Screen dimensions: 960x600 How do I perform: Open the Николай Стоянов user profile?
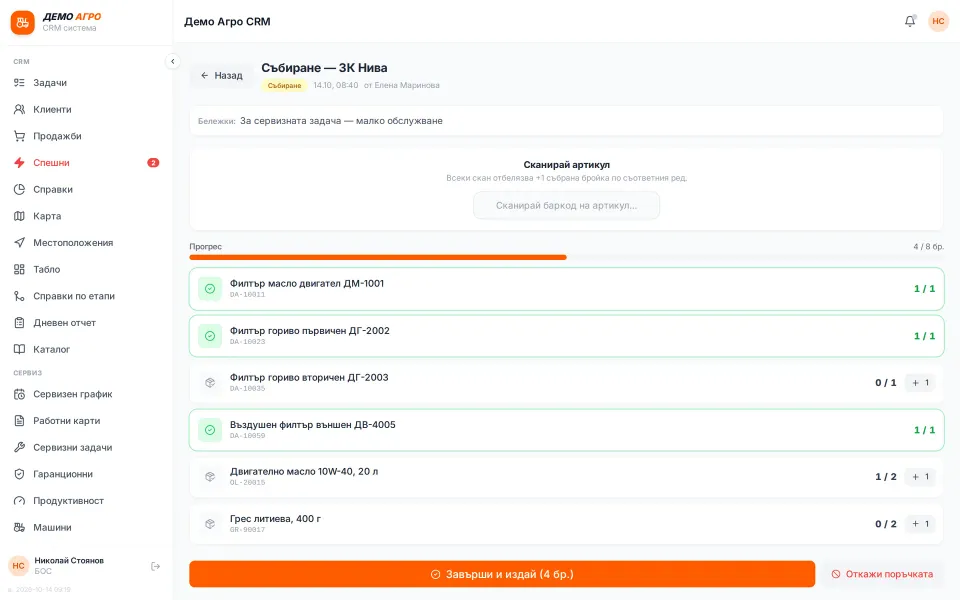pos(69,566)
